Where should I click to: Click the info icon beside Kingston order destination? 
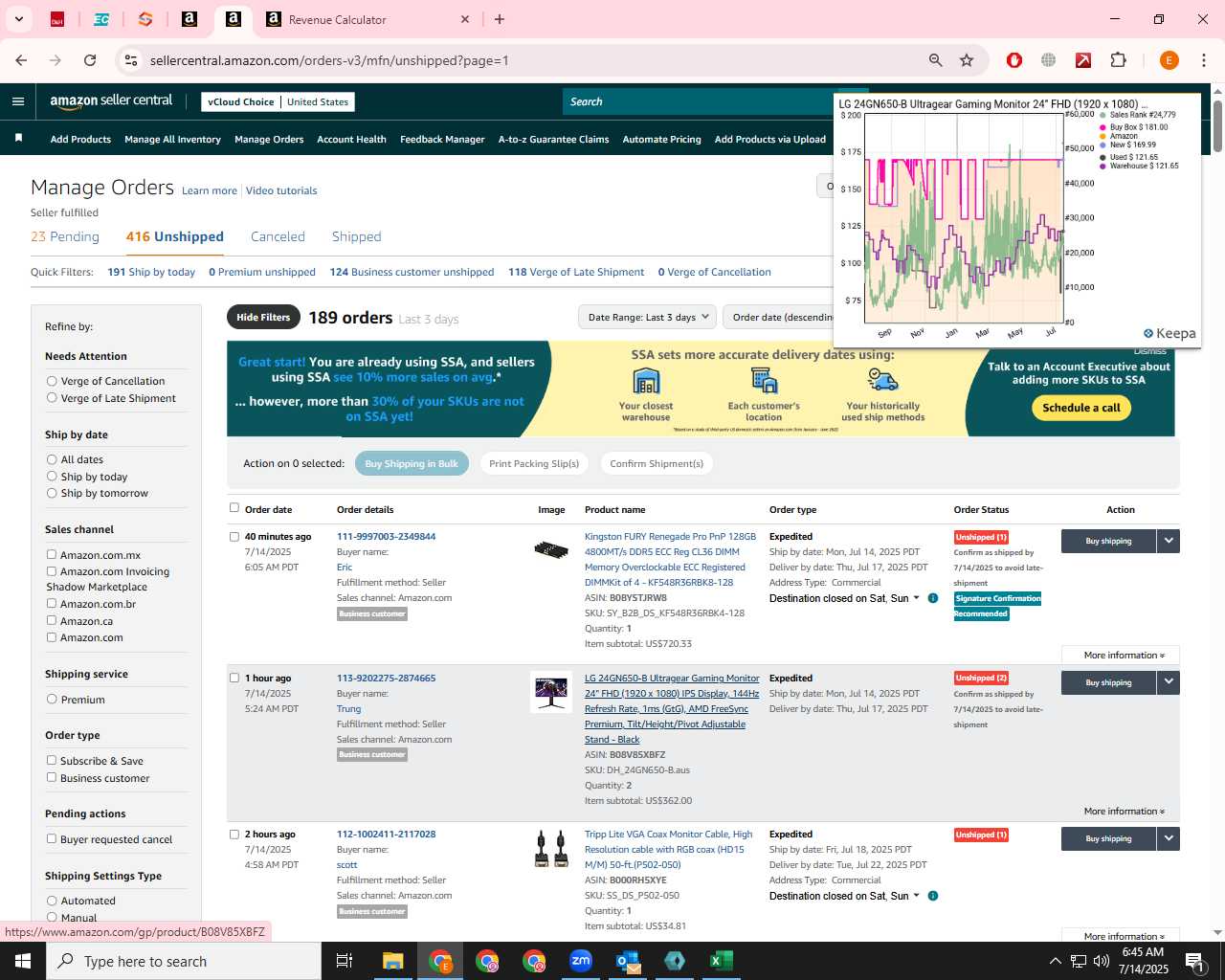933,598
